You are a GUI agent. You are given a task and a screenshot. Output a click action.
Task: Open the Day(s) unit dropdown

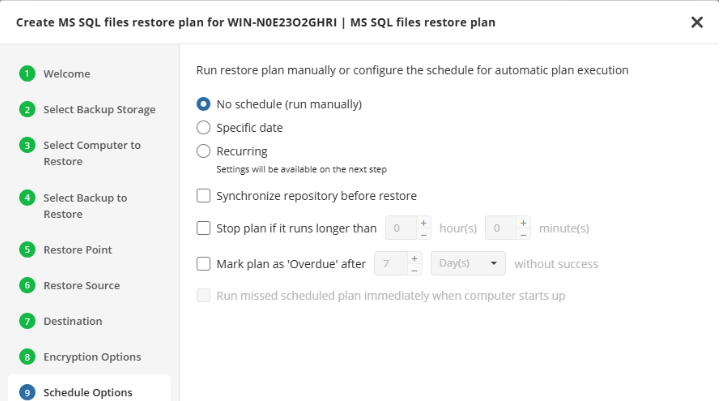click(469, 265)
